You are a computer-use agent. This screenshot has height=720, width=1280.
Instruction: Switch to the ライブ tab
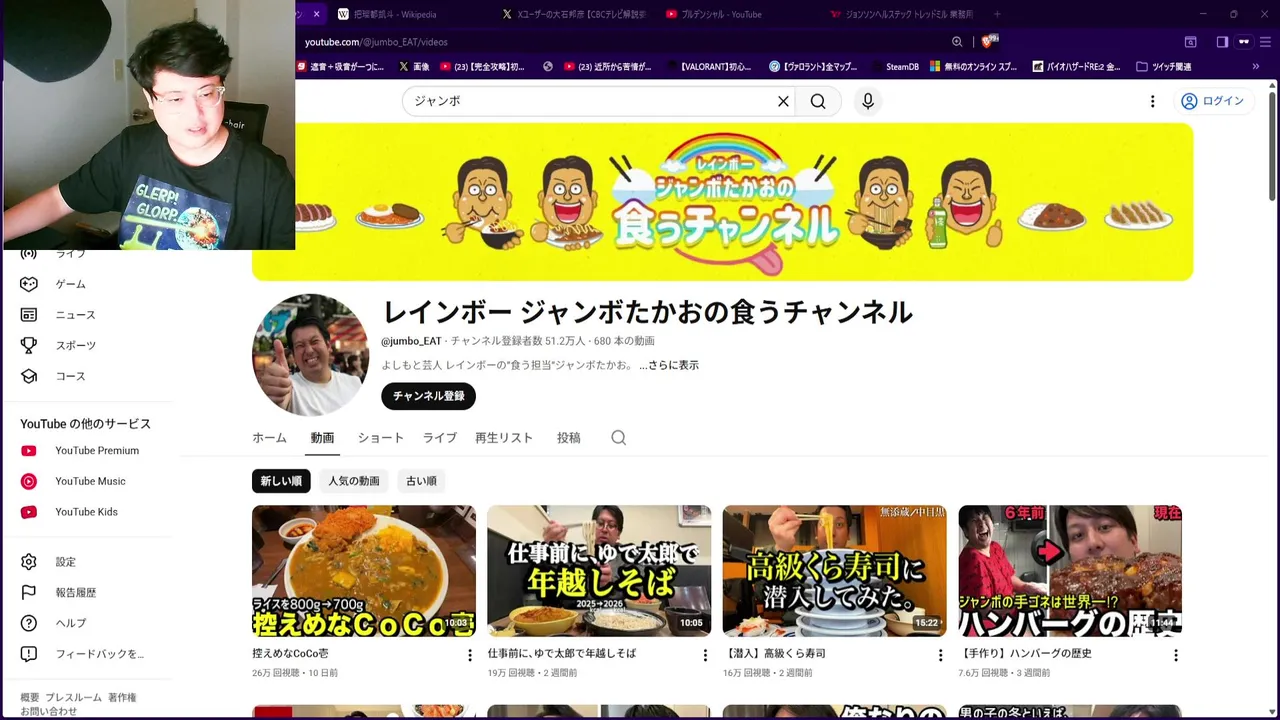click(x=439, y=438)
